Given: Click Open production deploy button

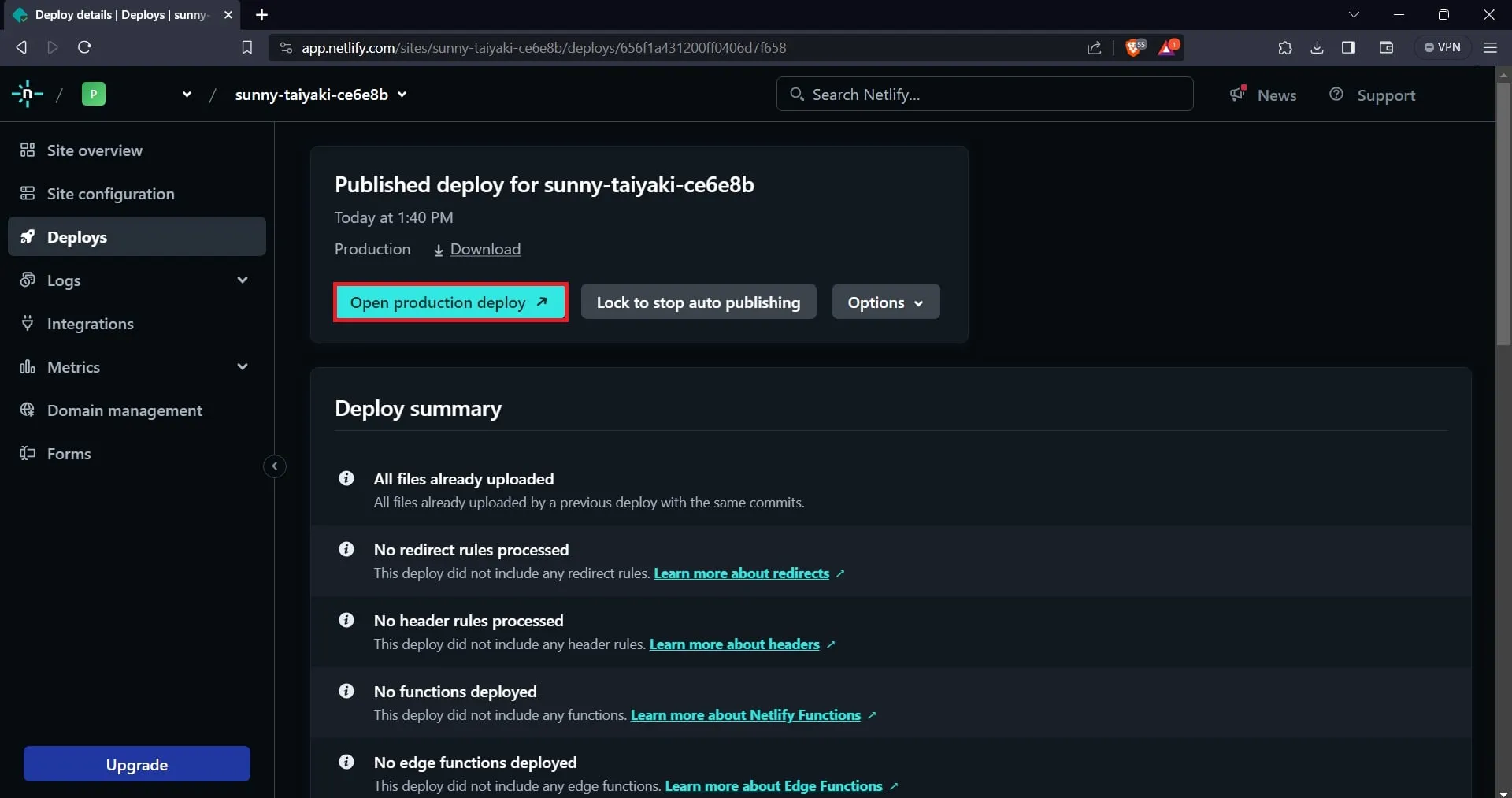Looking at the screenshot, I should [x=450, y=302].
